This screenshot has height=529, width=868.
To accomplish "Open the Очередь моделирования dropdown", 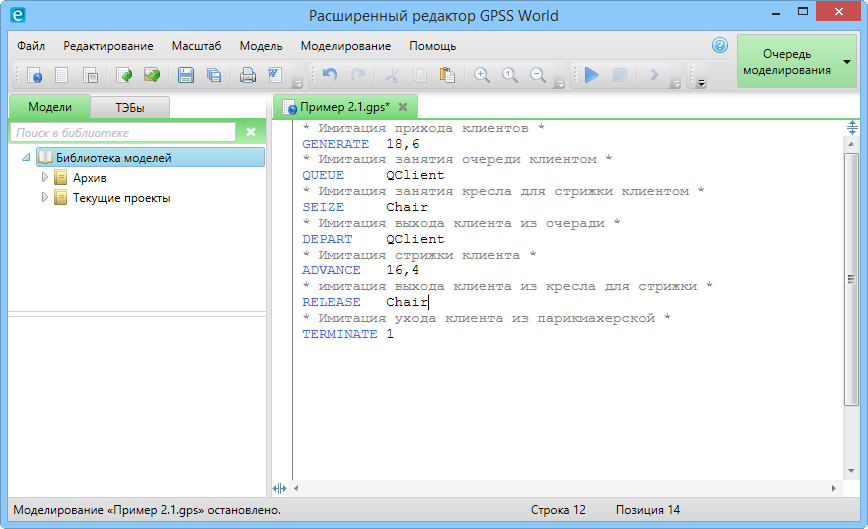I will point(847,62).
